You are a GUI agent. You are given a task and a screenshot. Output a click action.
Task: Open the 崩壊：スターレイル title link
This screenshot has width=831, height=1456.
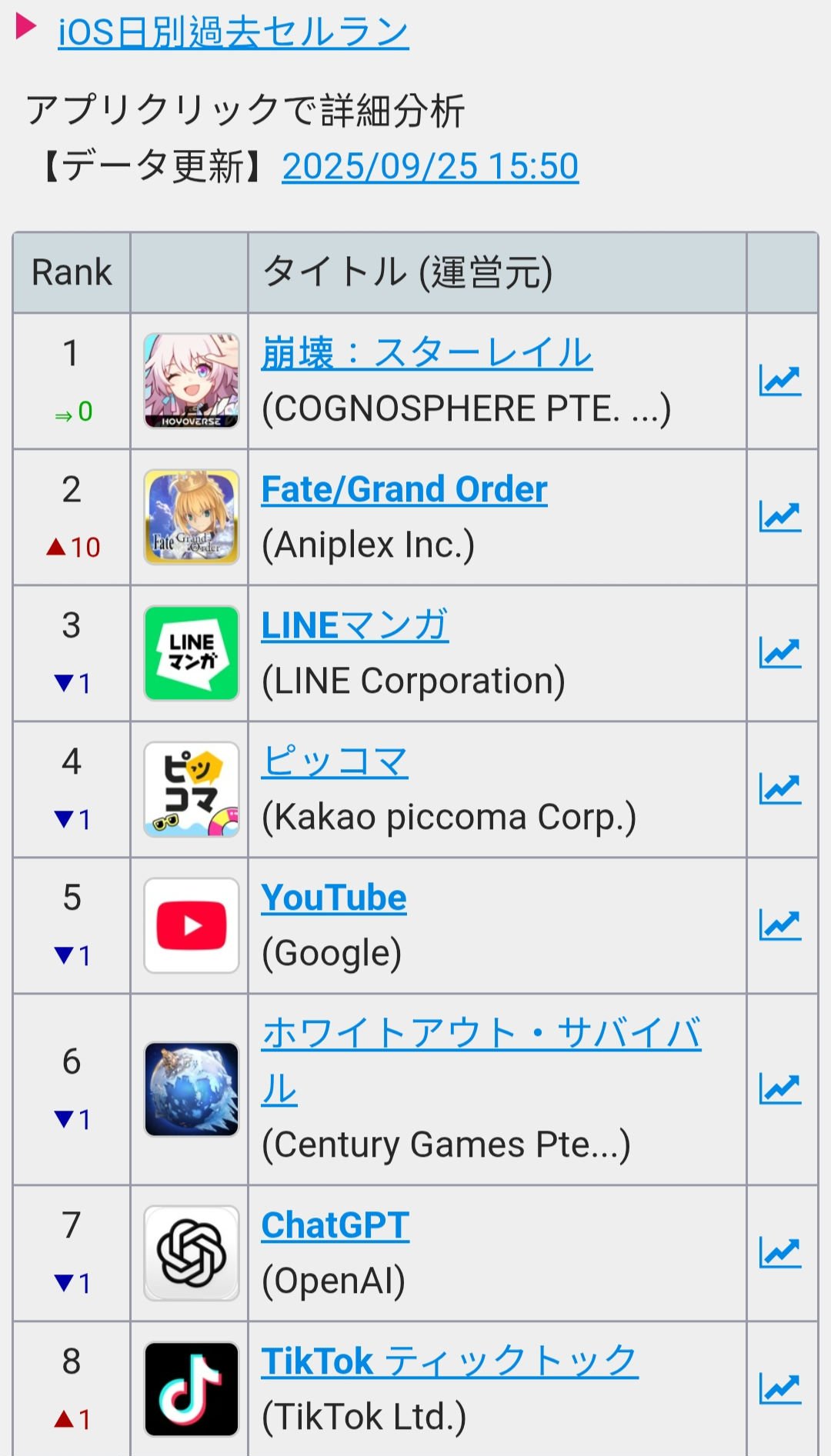pyautogui.click(x=427, y=354)
